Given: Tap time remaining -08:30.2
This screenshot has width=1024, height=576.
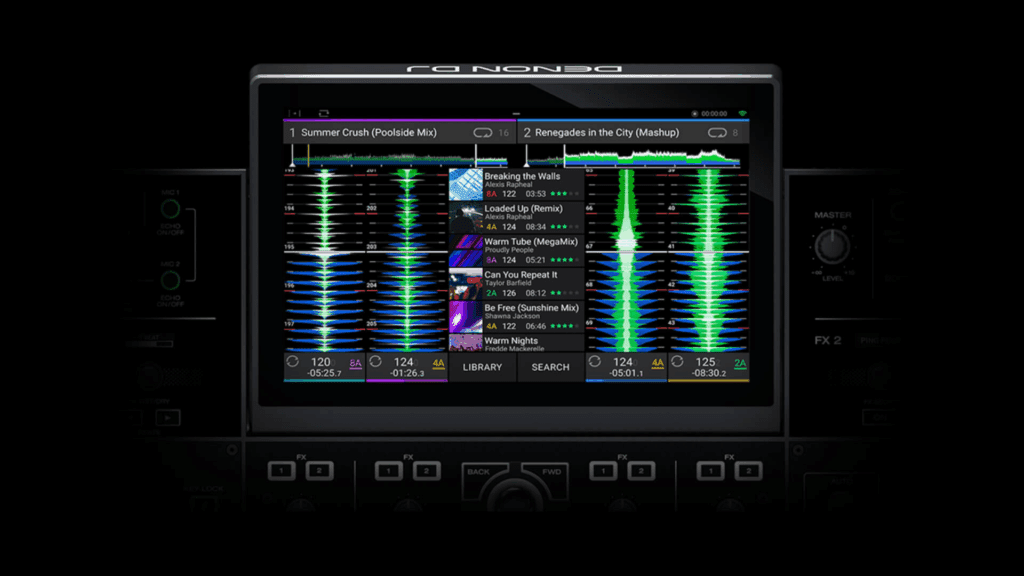Looking at the screenshot, I should pyautogui.click(x=709, y=374).
